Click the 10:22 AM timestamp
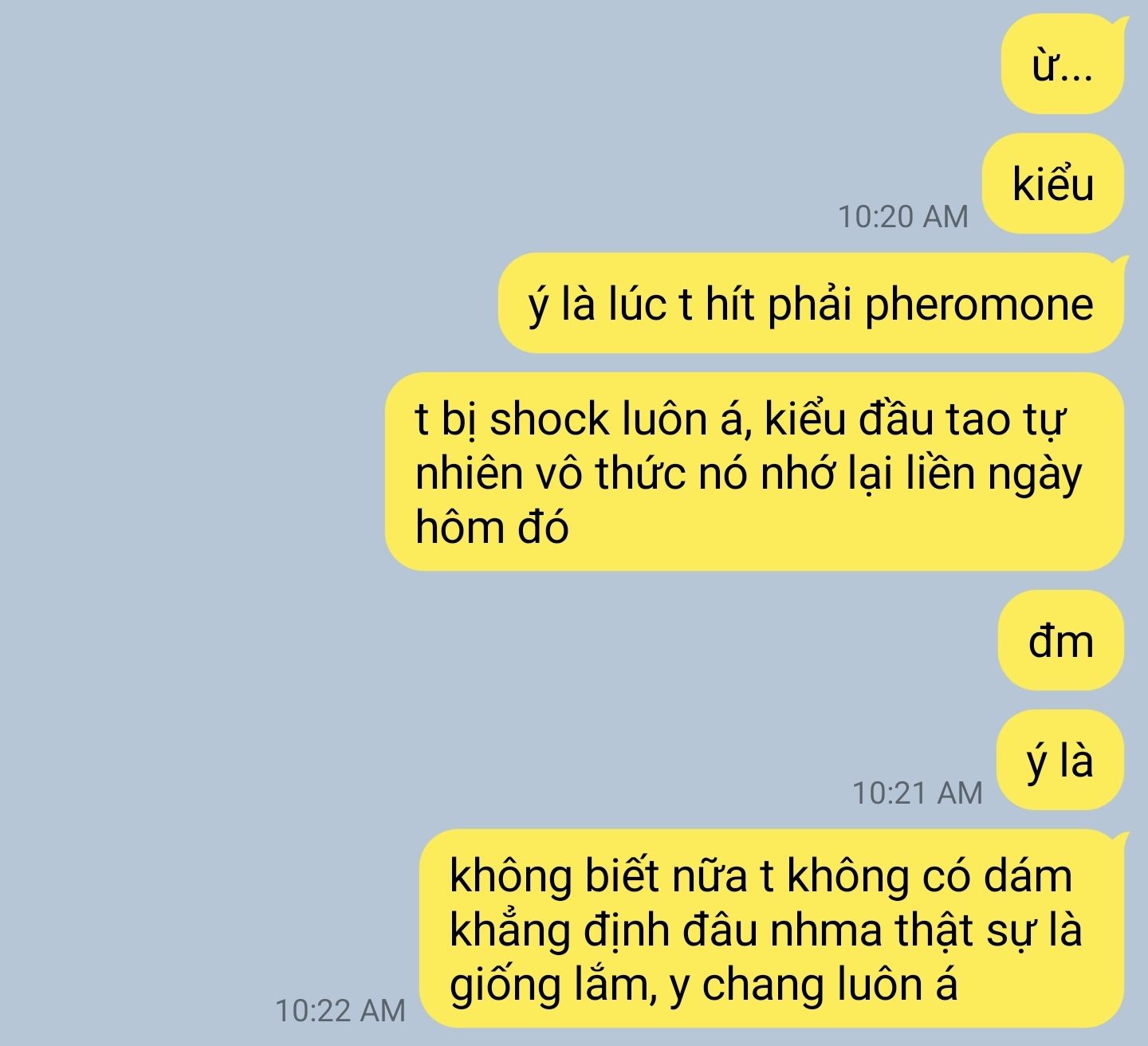1148x1046 pixels. pyautogui.click(x=340, y=1010)
